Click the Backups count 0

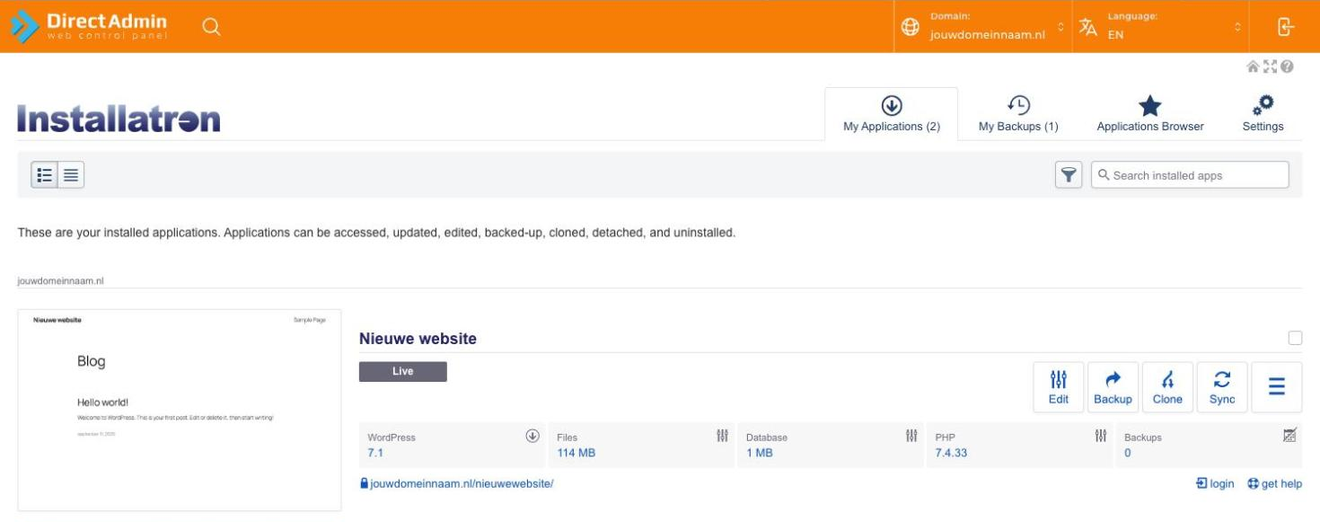coord(1127,453)
